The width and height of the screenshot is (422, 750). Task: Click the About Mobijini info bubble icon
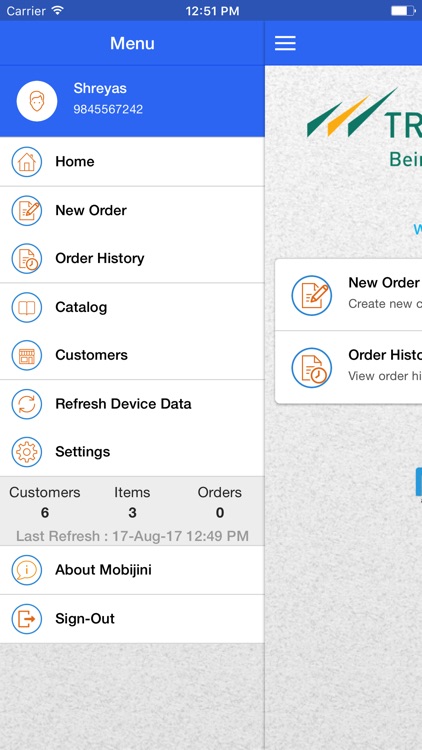[x=27, y=570]
